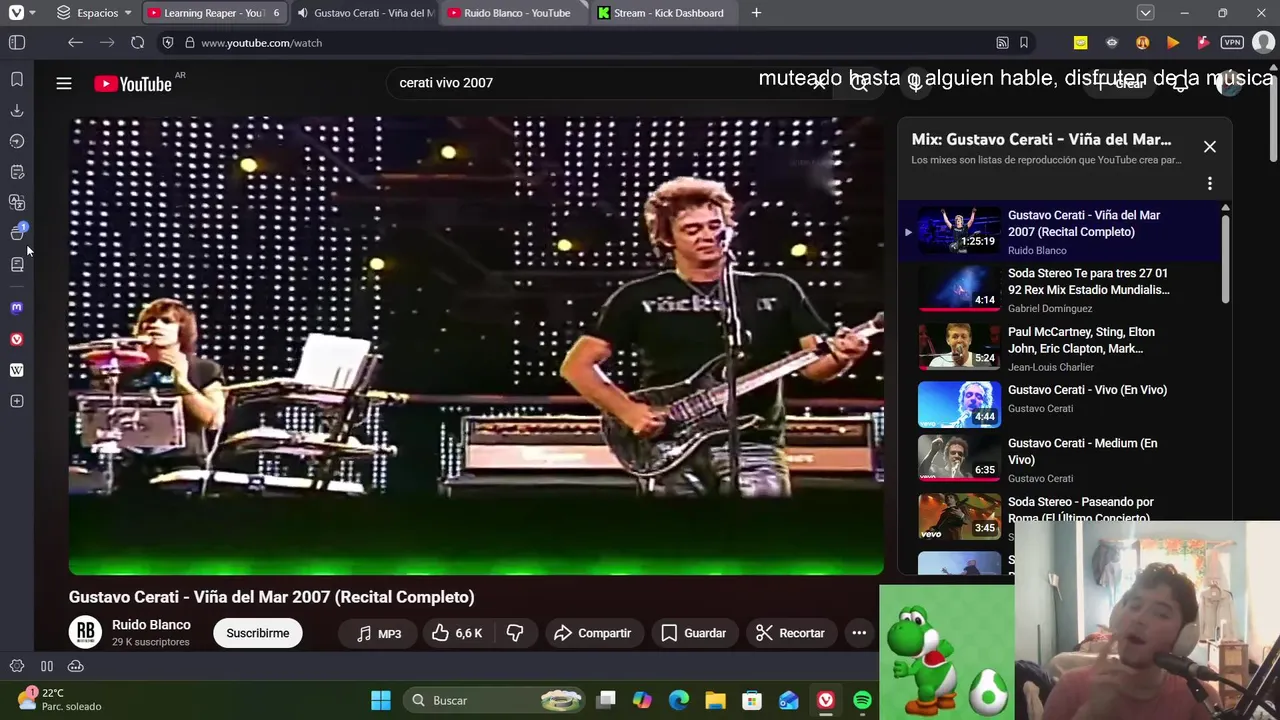
Task: Expand the tab list dropdown arrow
Action: click(x=1146, y=13)
